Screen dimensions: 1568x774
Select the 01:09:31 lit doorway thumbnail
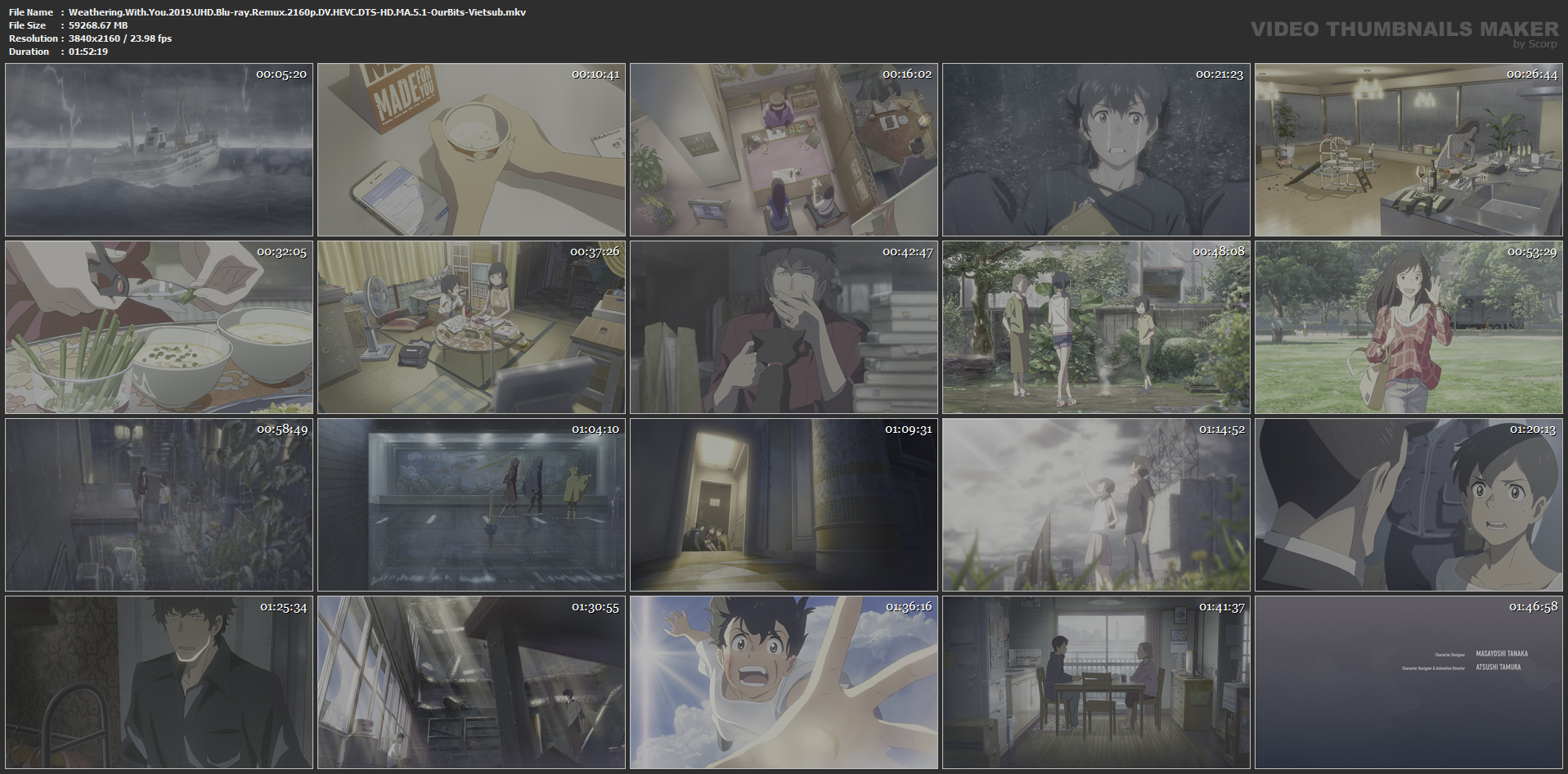click(784, 505)
